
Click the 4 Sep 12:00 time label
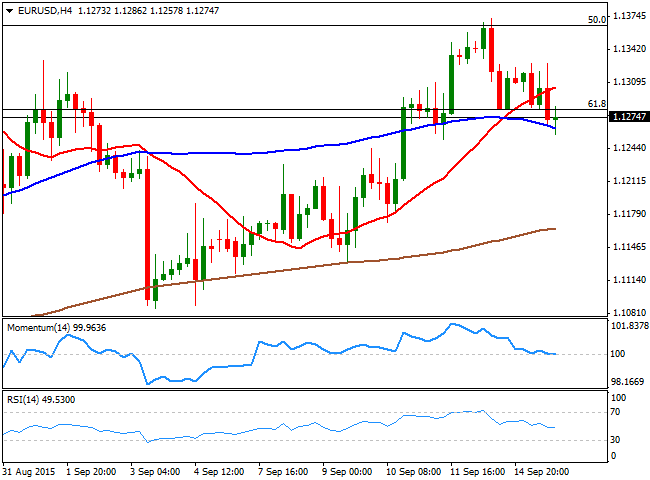[219, 472]
